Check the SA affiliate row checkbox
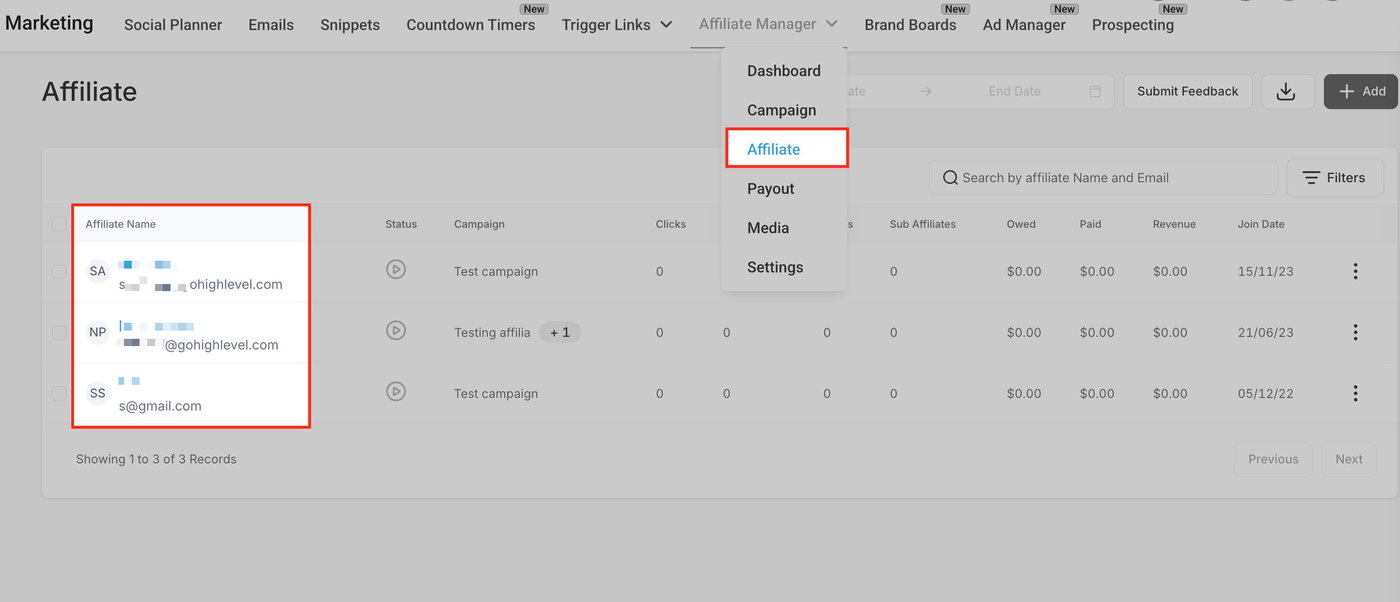This screenshot has height=602, width=1400. click(59, 271)
